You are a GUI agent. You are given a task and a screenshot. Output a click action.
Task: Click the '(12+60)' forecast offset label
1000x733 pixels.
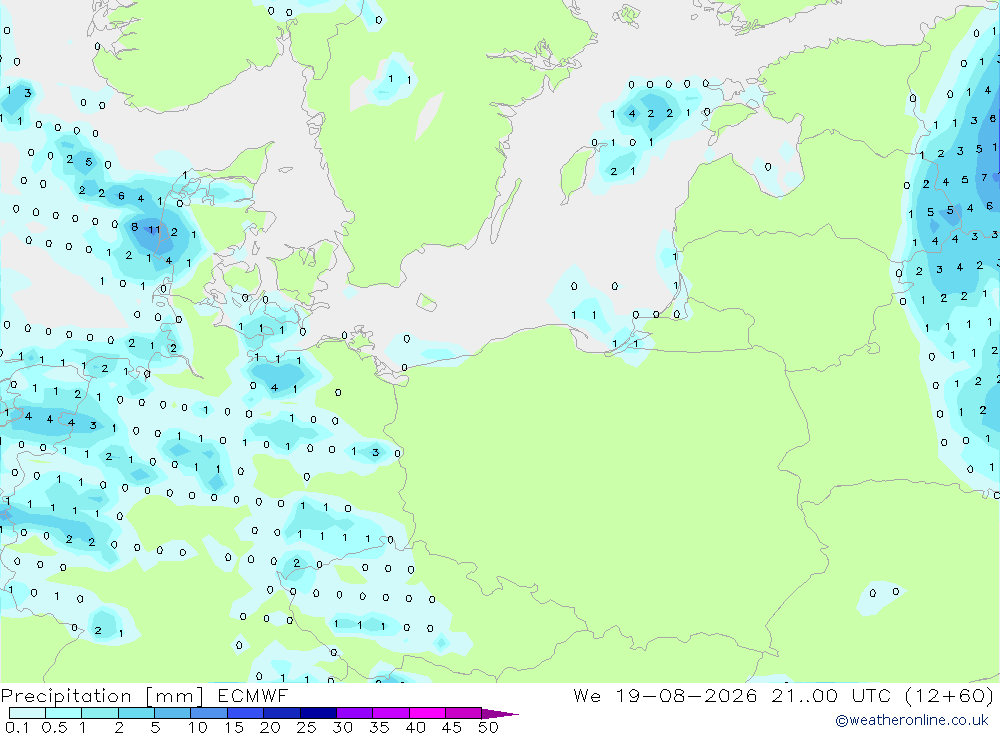pos(949,695)
